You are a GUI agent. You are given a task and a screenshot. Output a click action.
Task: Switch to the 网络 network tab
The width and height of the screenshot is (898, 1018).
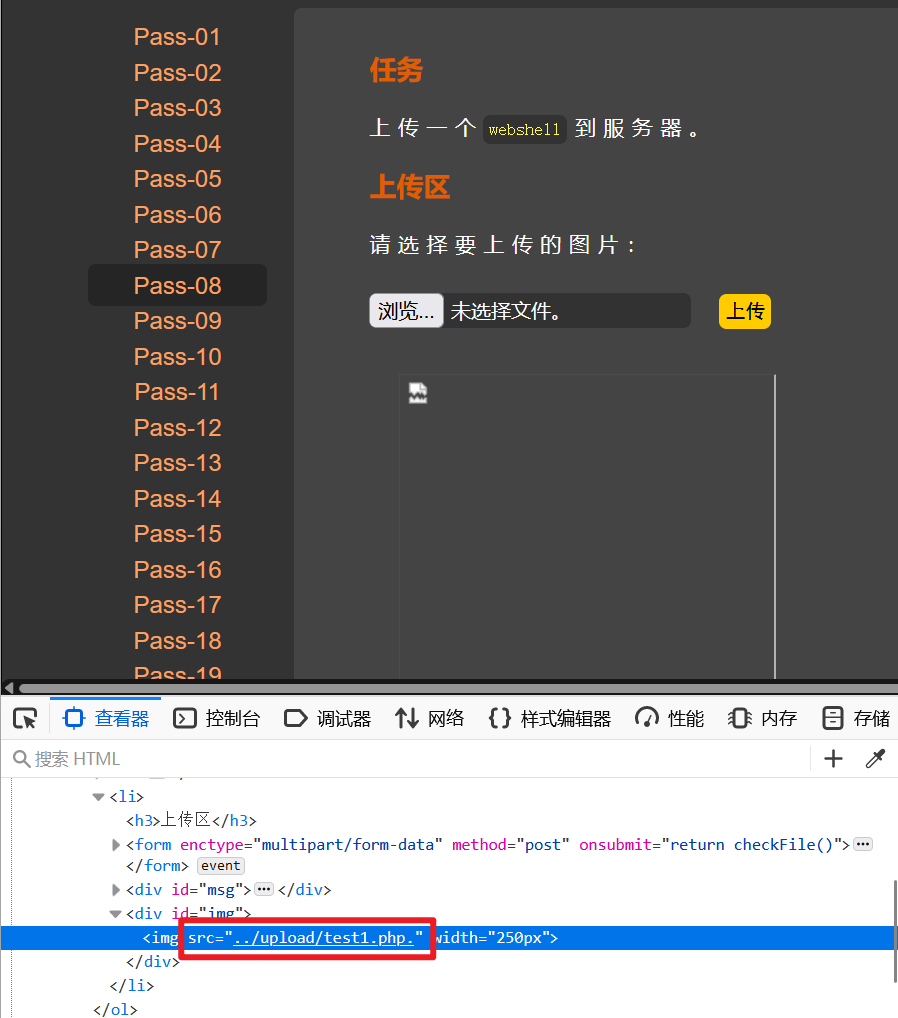pyautogui.click(x=429, y=718)
